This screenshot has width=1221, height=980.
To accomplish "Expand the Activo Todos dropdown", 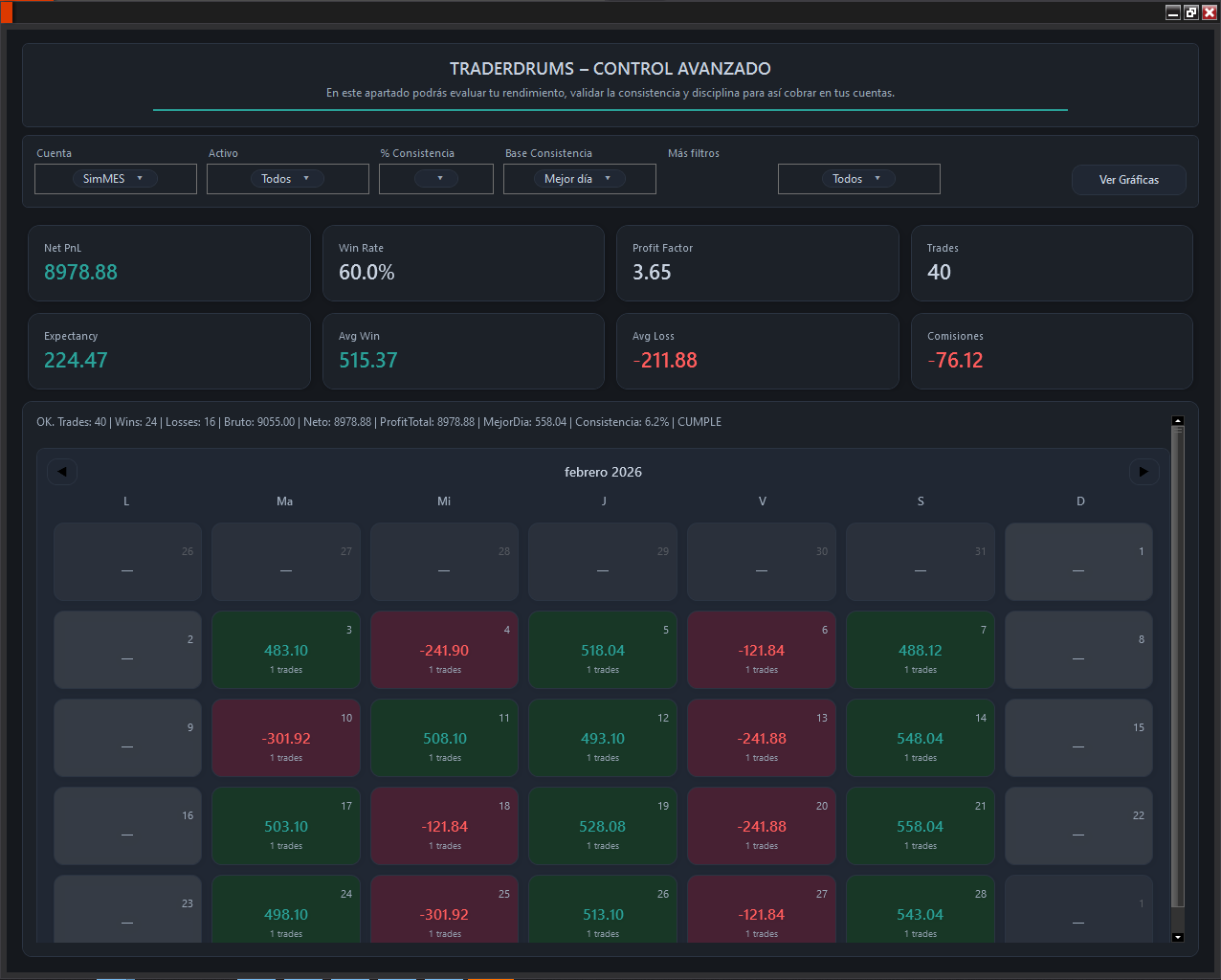I will [287, 179].
